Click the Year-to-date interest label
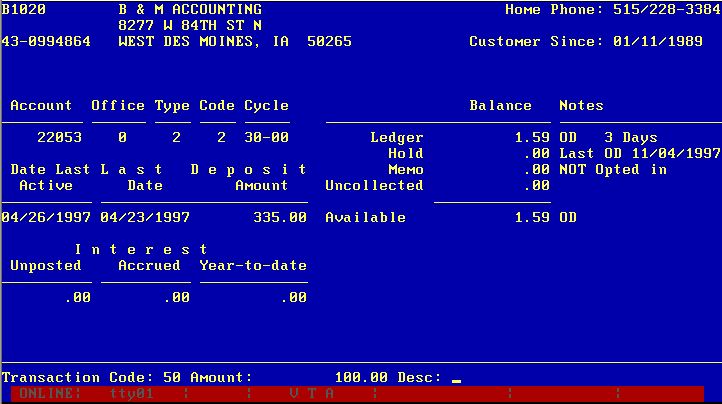722x404 pixels. click(x=253, y=265)
